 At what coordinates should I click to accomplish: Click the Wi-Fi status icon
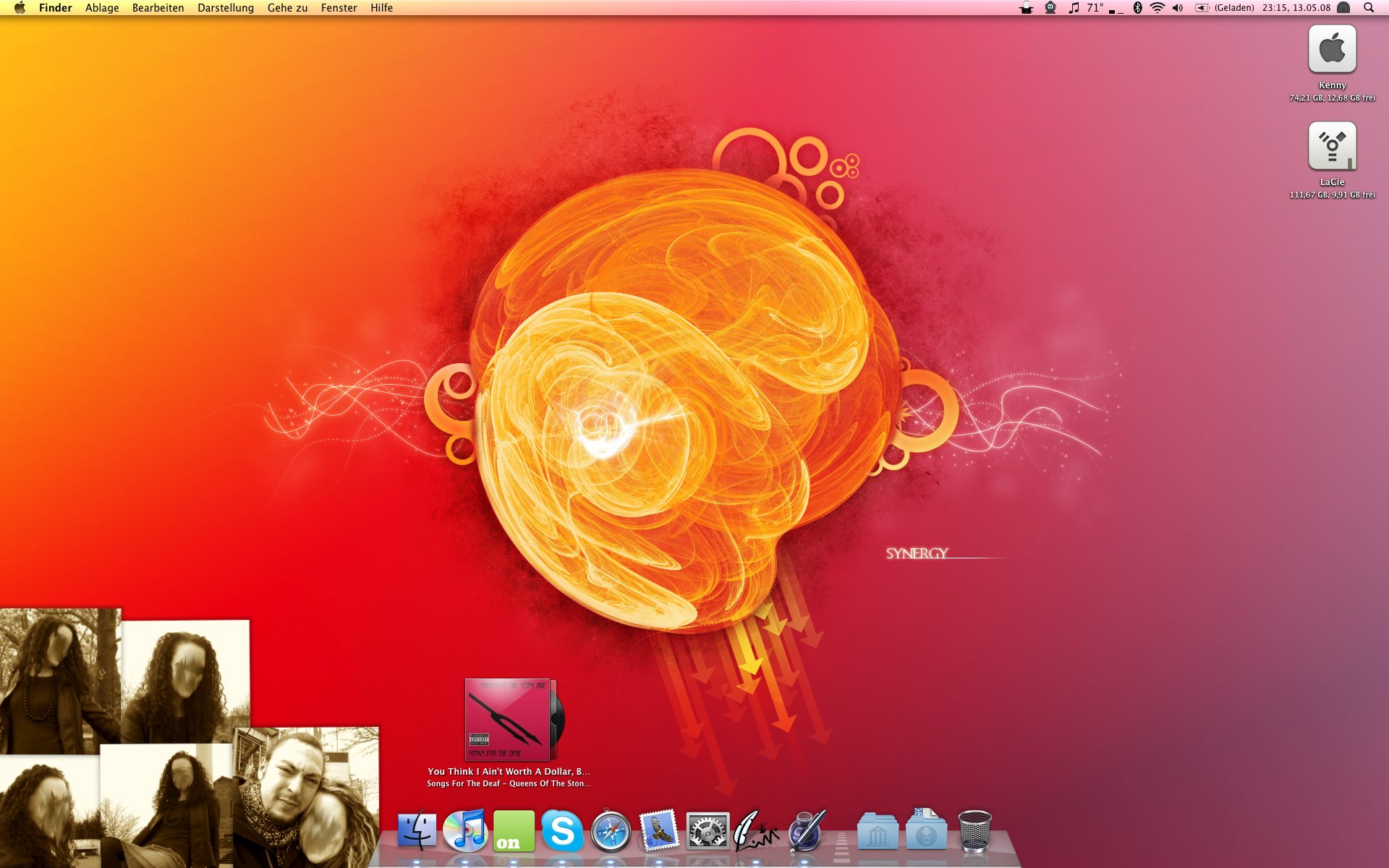pos(1157,8)
